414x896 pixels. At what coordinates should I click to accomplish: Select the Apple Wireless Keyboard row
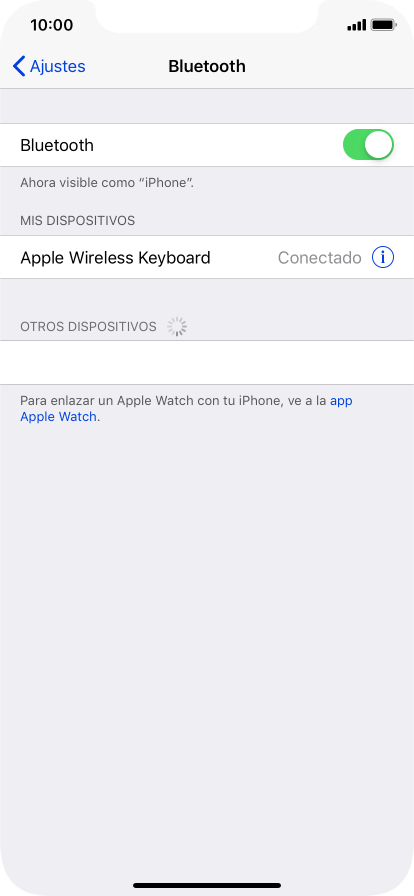(207, 258)
